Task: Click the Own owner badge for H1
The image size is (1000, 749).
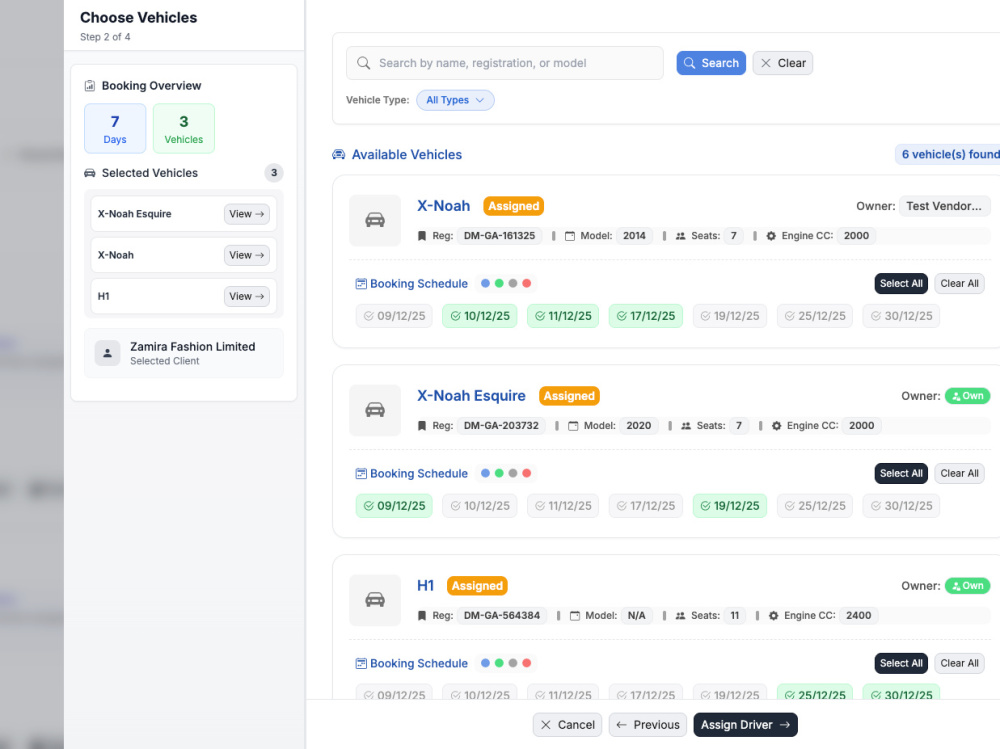Action: 967,586
